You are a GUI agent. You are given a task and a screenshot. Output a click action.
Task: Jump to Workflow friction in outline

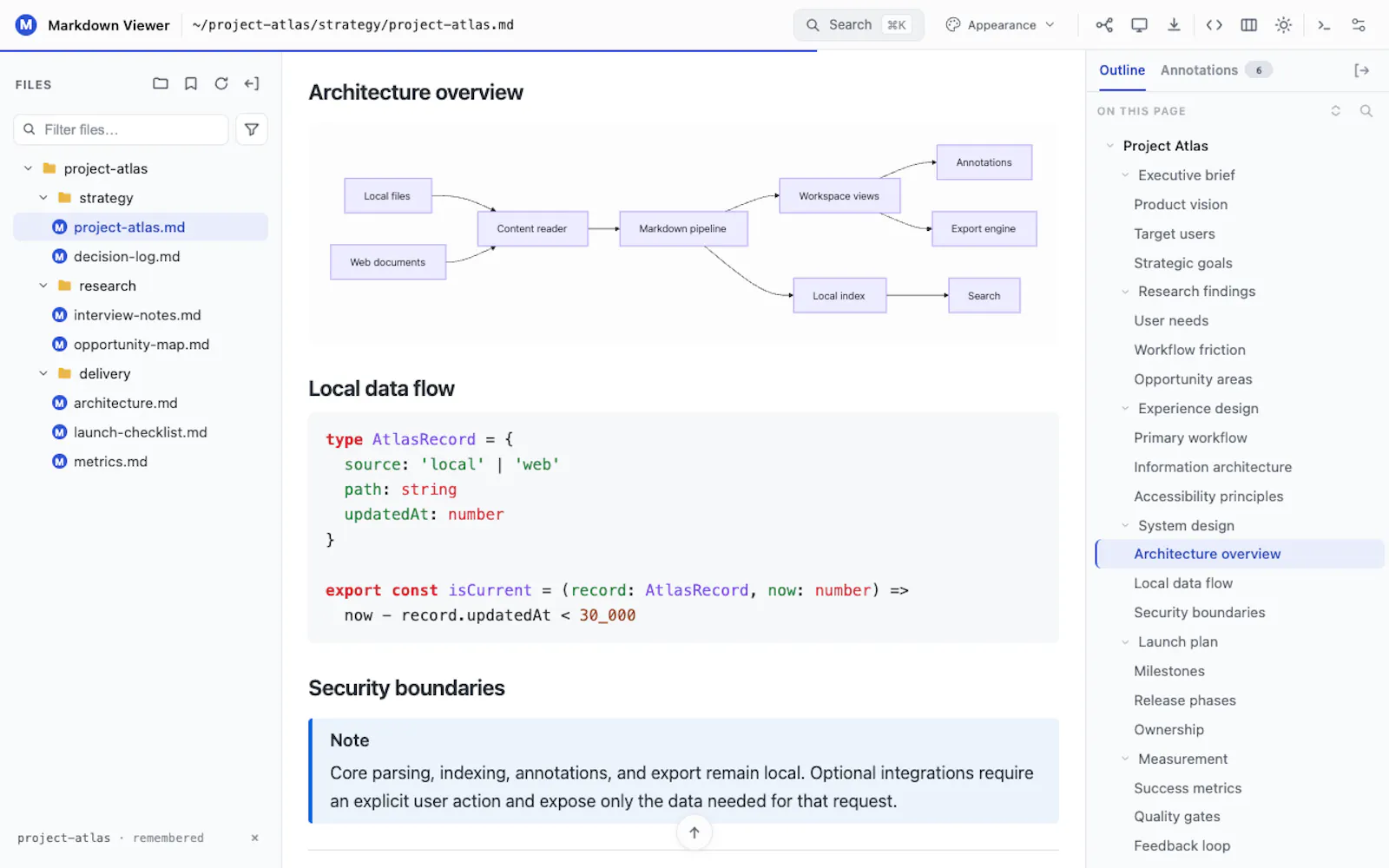click(x=1189, y=350)
